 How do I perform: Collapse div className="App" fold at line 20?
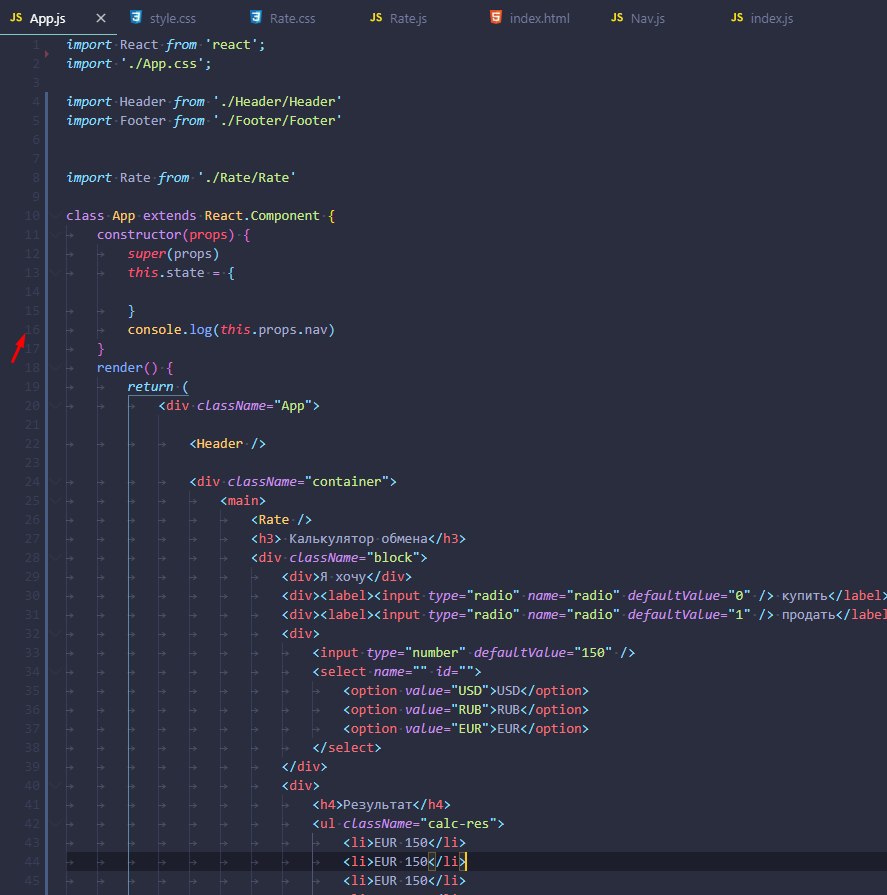click(55, 406)
